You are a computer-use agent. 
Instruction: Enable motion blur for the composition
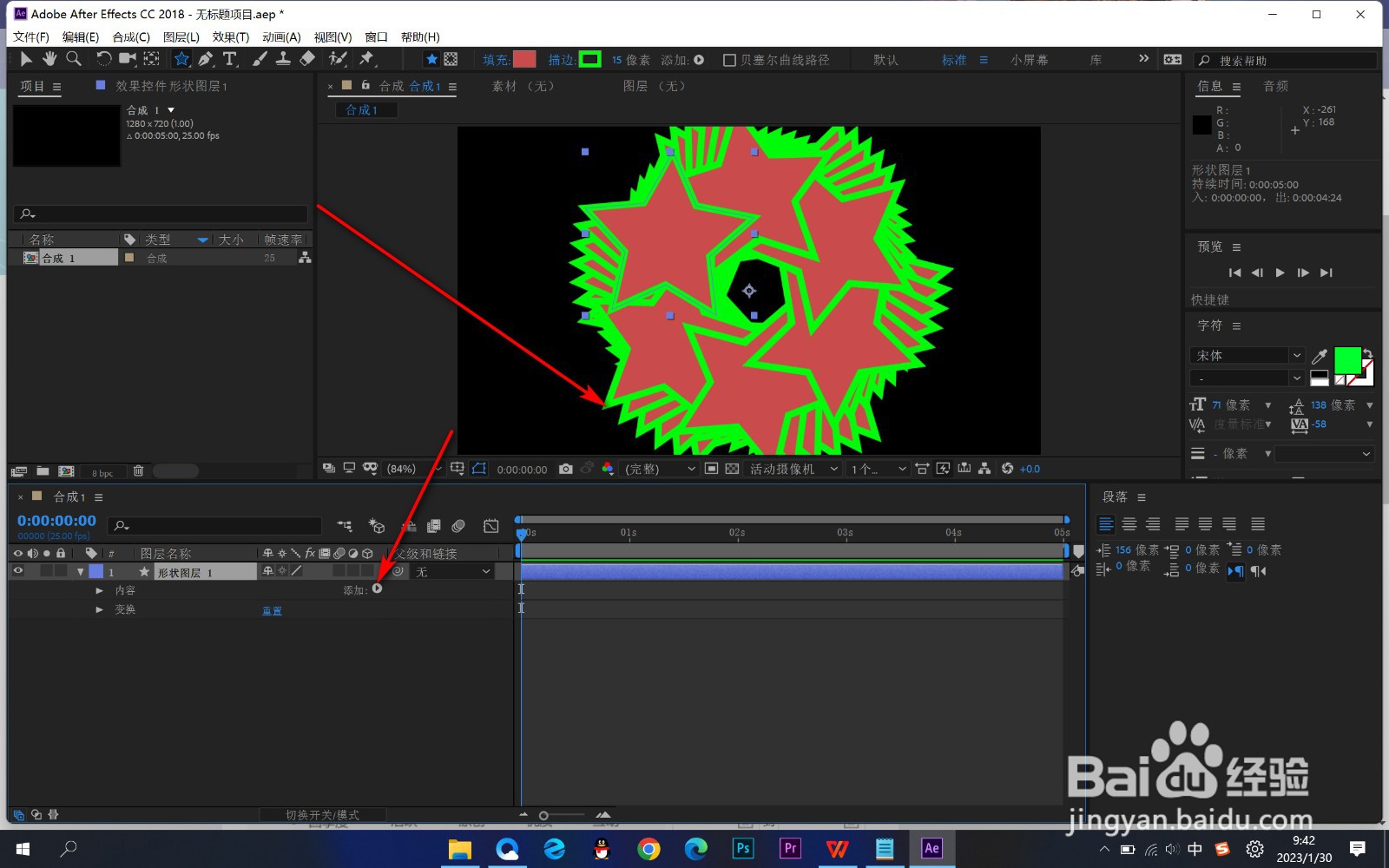pos(458,526)
